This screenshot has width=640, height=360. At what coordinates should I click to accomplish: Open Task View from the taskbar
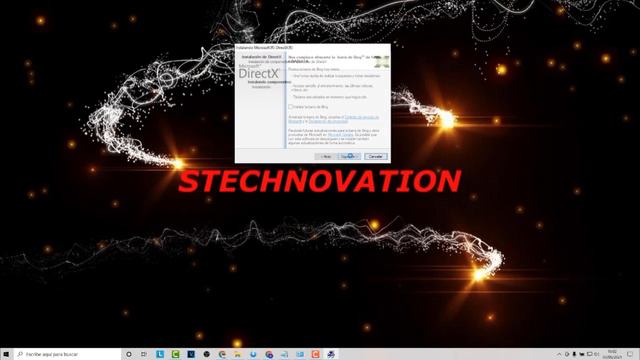pyautogui.click(x=144, y=354)
